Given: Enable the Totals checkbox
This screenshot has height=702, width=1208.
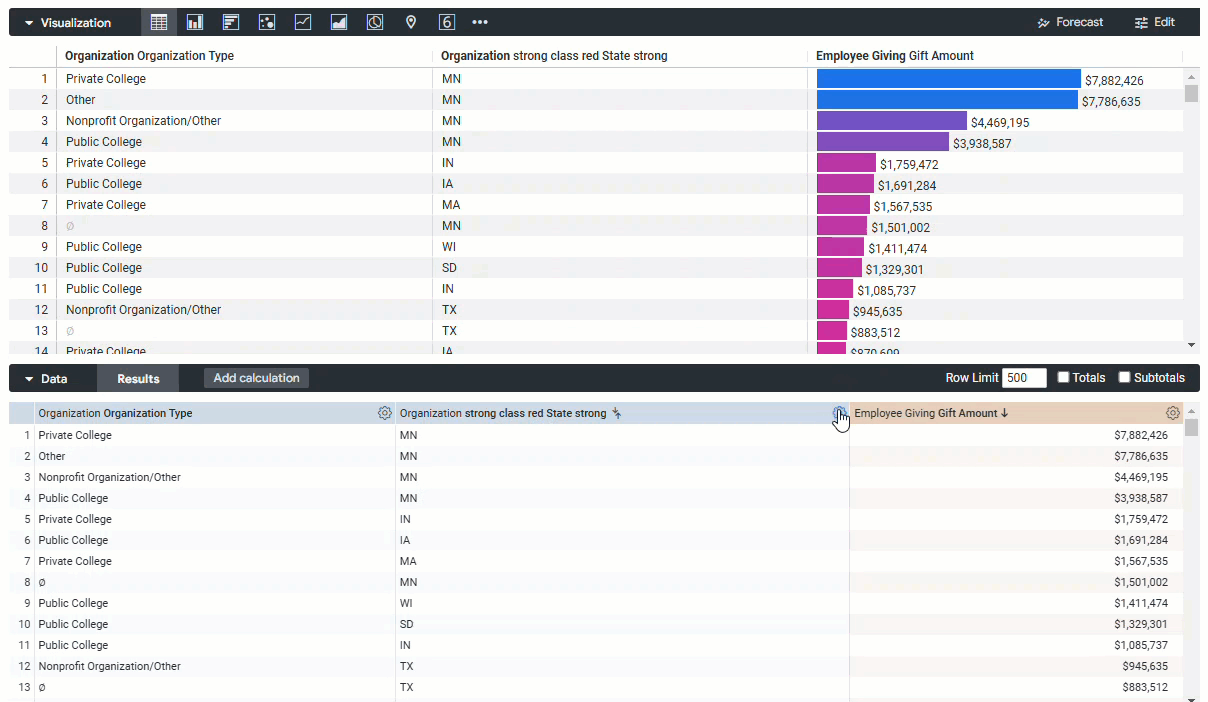Looking at the screenshot, I should [1064, 377].
